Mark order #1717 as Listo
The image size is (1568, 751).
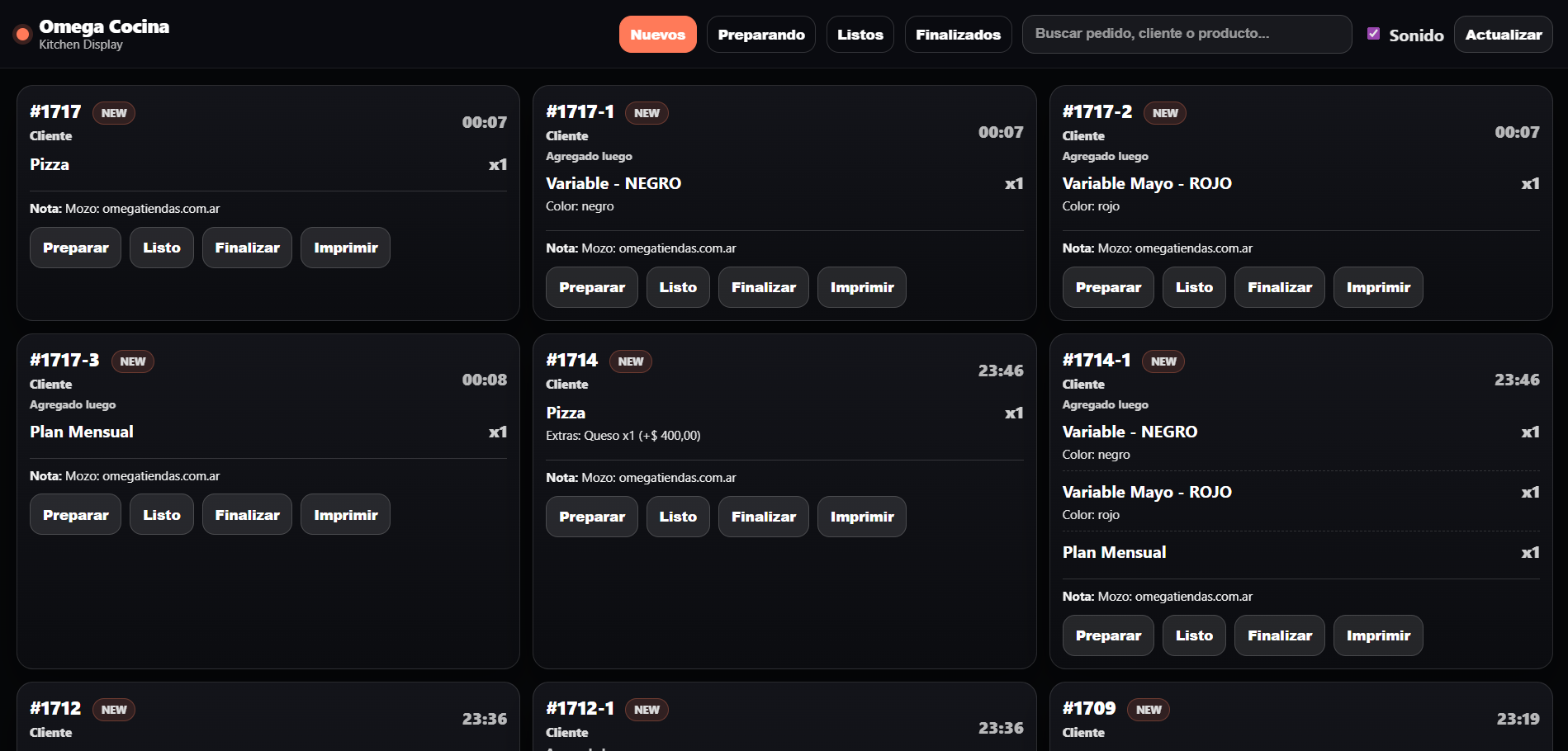click(x=161, y=248)
